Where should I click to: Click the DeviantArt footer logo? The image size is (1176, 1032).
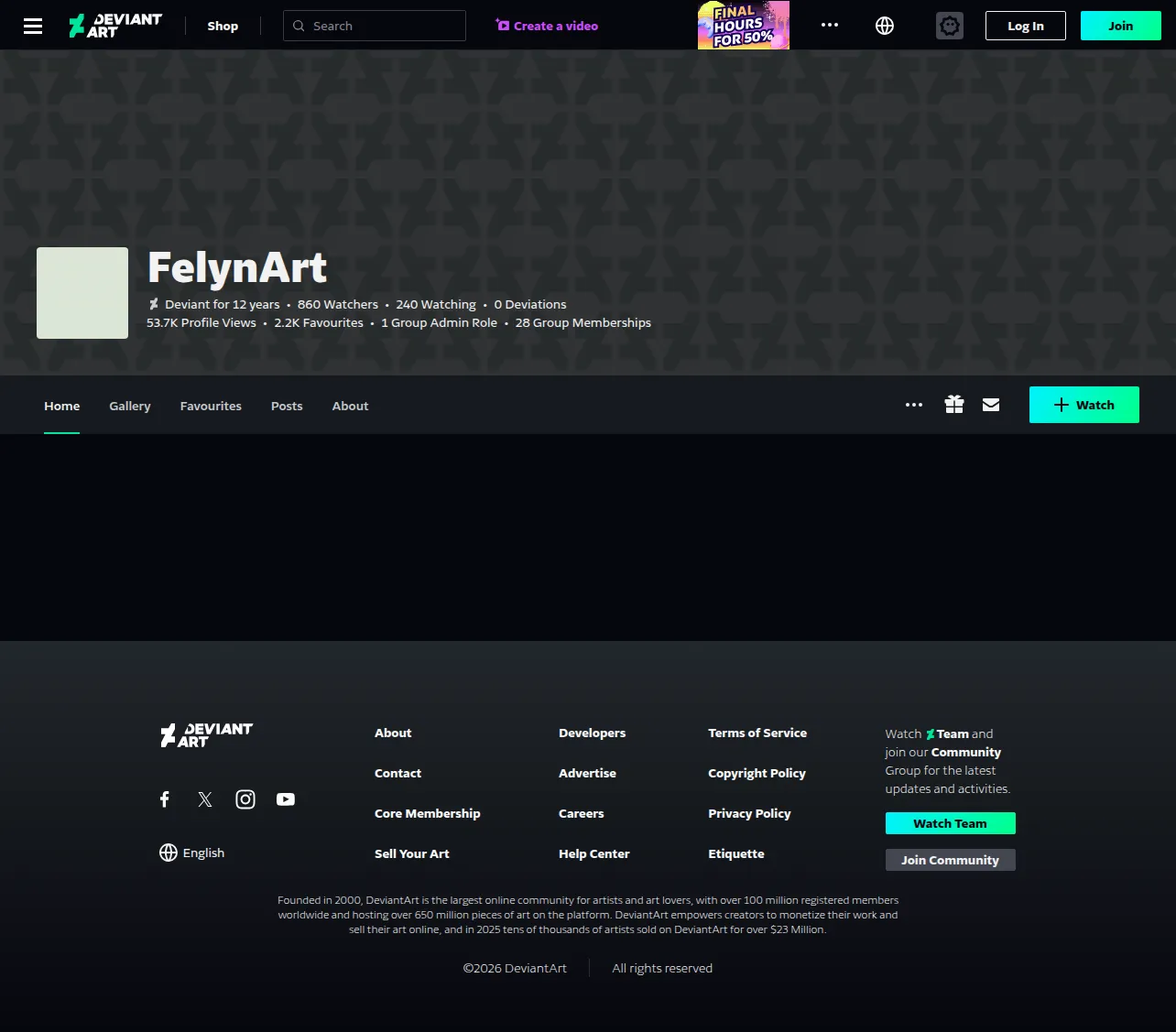pos(207,734)
